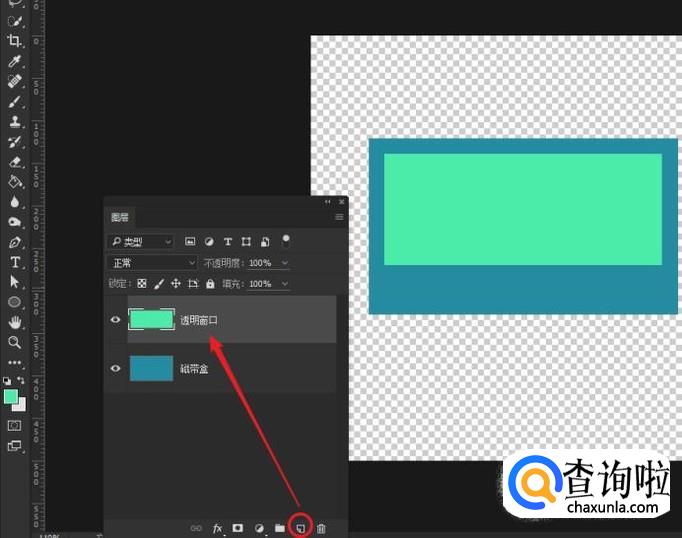This screenshot has width=682, height=538.
Task: Select the Quick Selection tool
Action: pyautogui.click(x=14, y=21)
